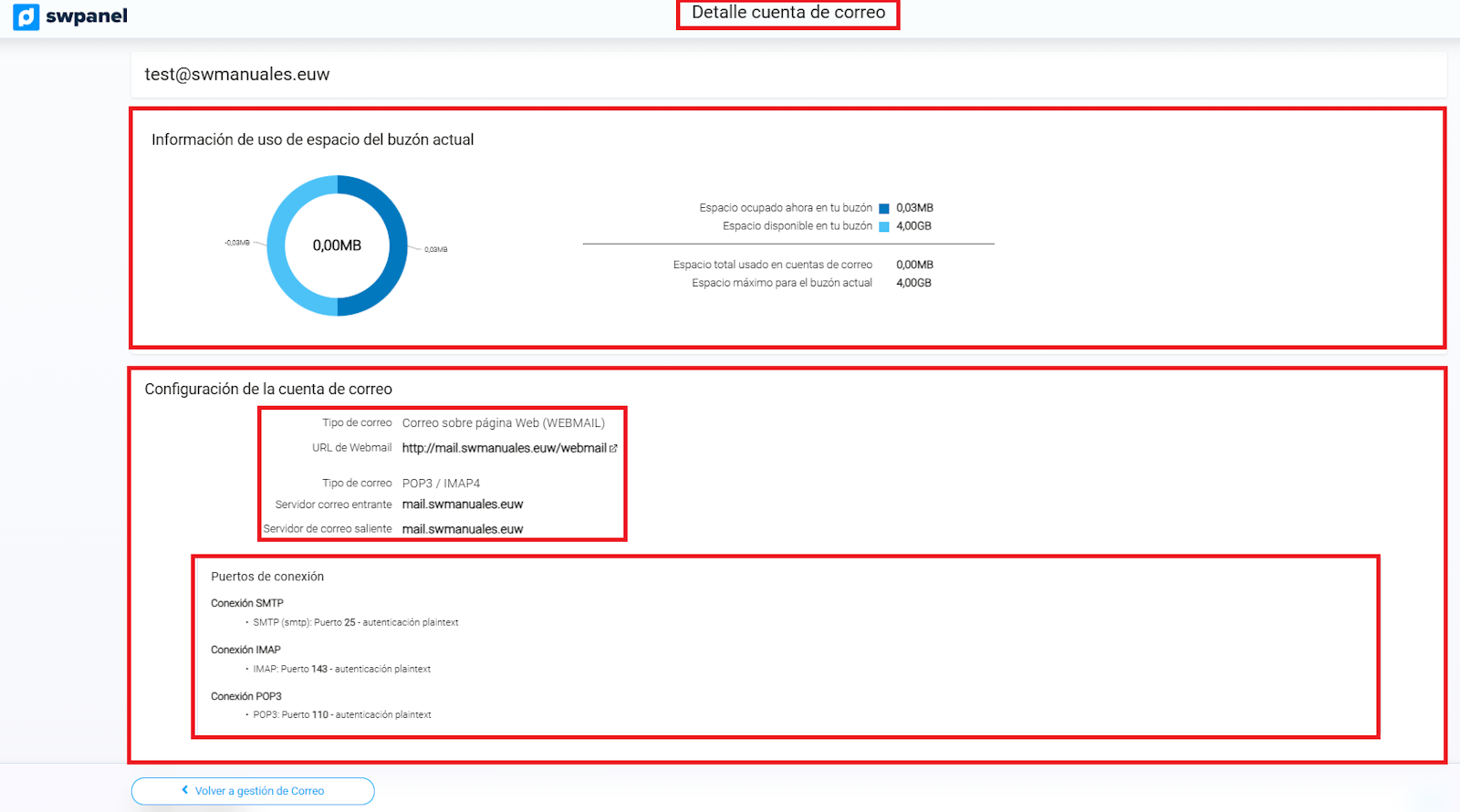Click the test@swmanuales.euw account heading

pyautogui.click(x=237, y=75)
